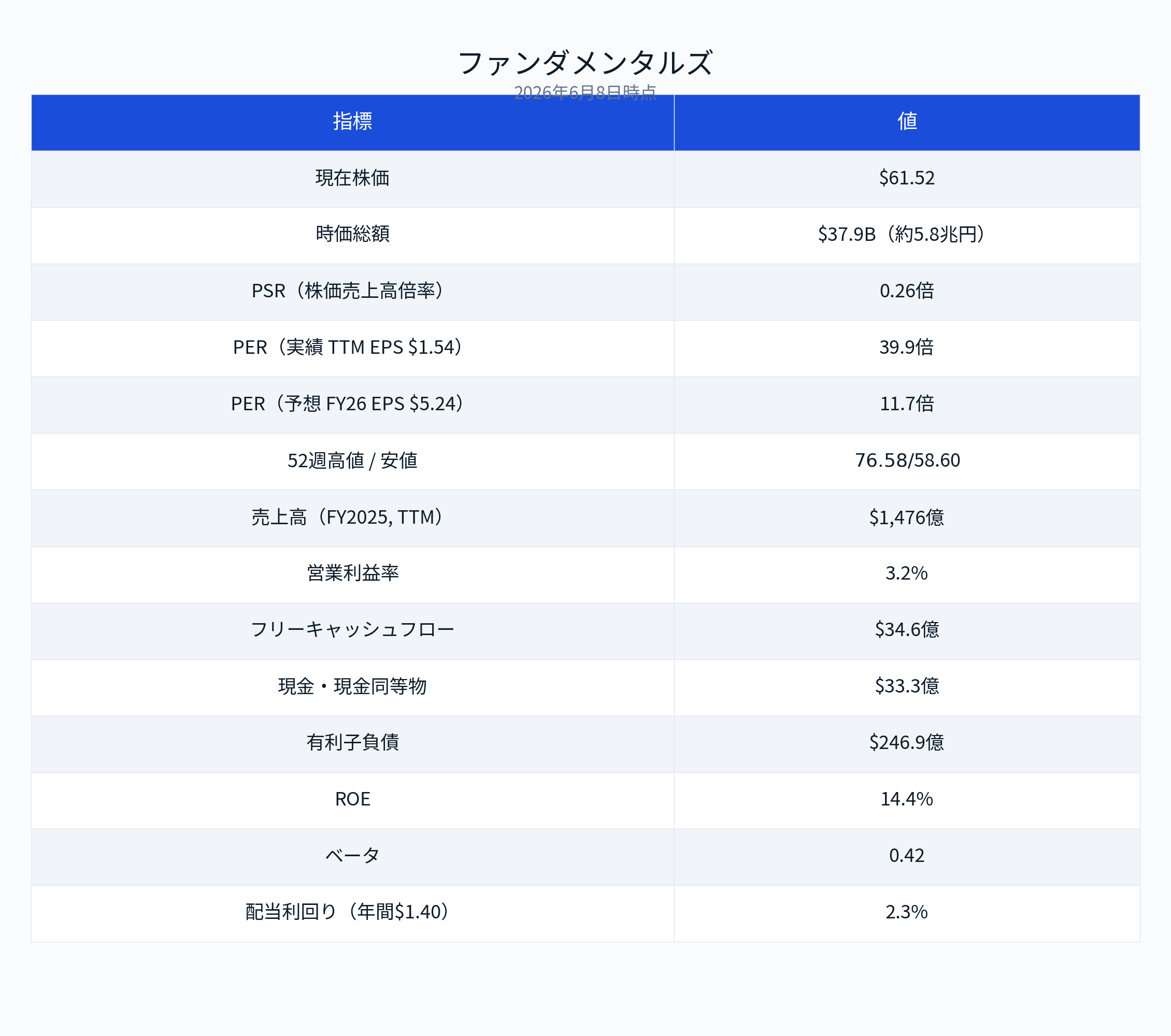
Task: Click the 指標 column header
Action: pos(352,123)
